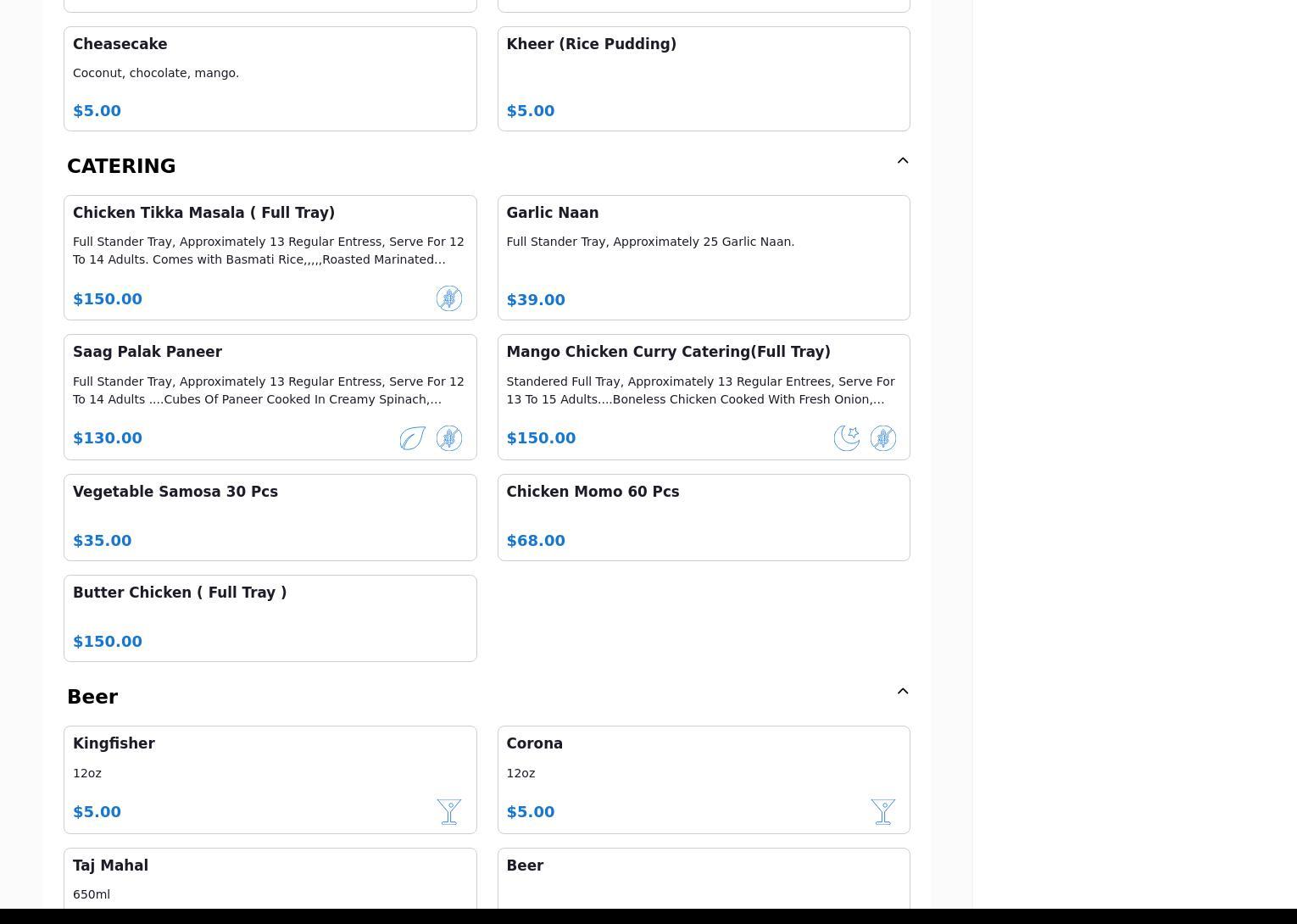This screenshot has width=1297, height=924.
Task: Open the Garlic Naan catering item
Action: coord(703,258)
